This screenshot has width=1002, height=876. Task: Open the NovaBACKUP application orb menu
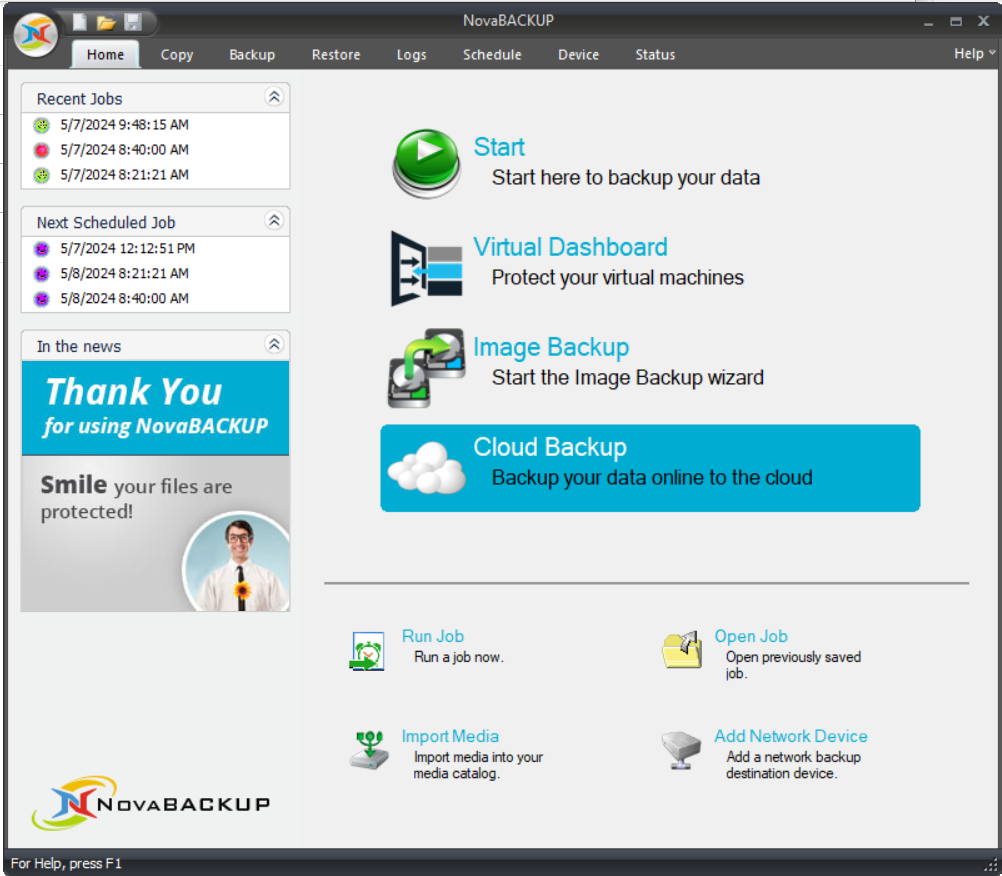(36, 35)
